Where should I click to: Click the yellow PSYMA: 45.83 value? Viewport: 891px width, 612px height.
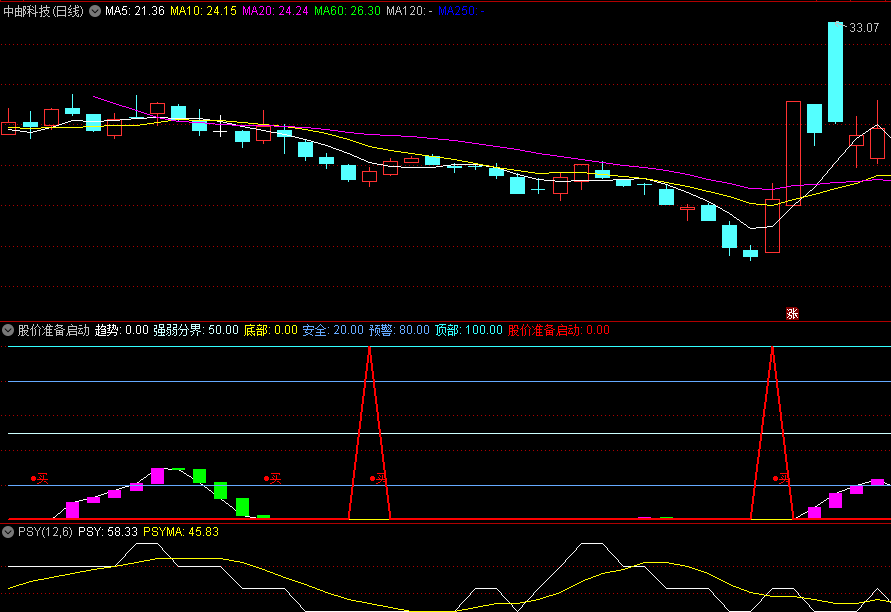point(181,532)
